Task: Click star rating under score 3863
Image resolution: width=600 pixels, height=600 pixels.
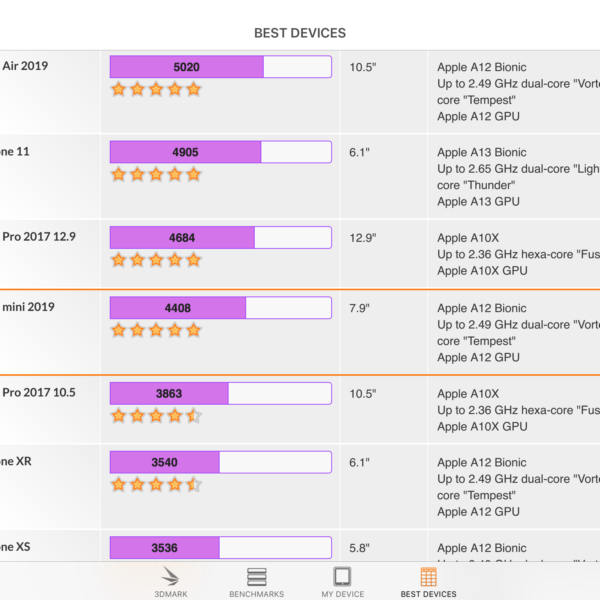Action: pyautogui.click(x=156, y=416)
